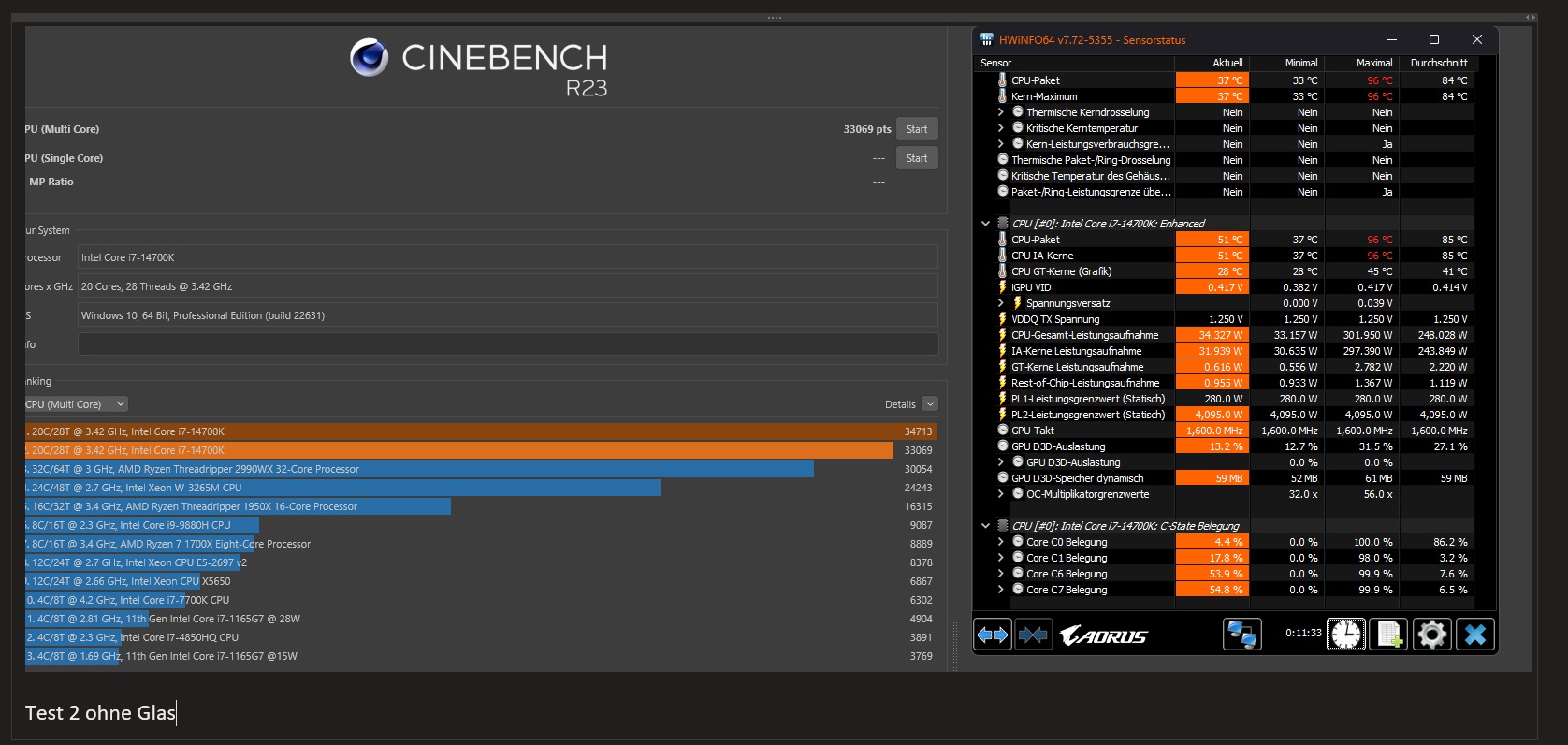Click lightning icon beside PL2-Leistungsgrenzwert

pyautogui.click(x=1002, y=415)
